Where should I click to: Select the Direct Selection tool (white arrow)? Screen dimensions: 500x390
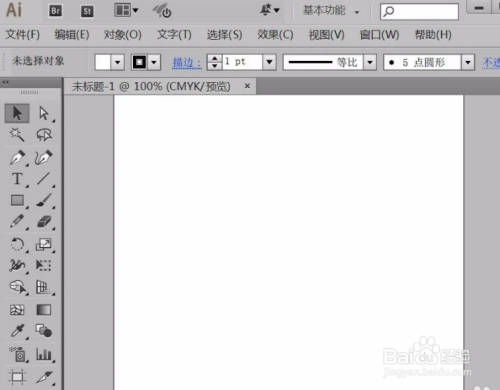[44, 113]
